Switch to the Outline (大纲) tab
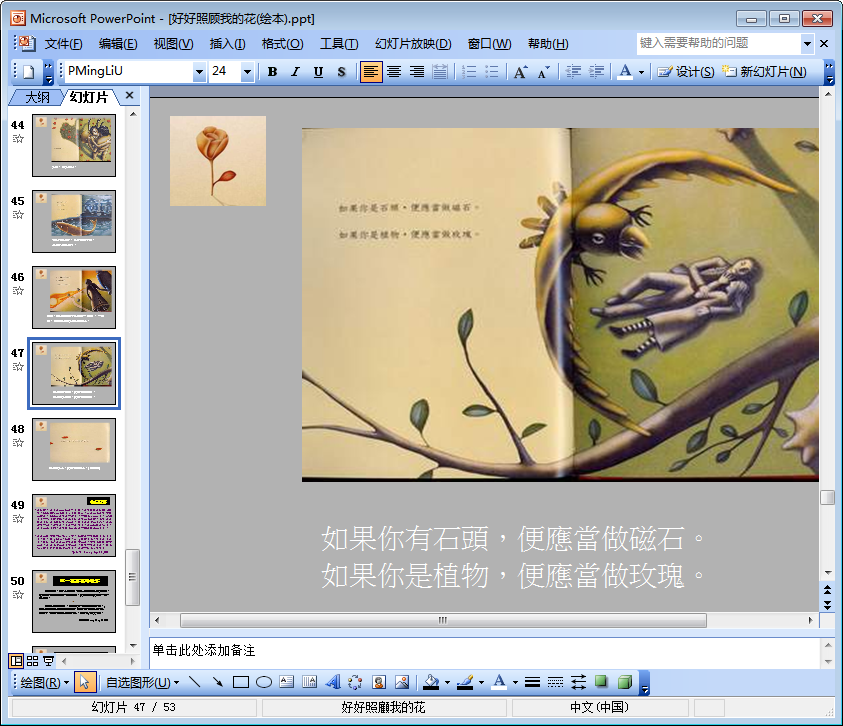This screenshot has width=843, height=726. click(38, 97)
